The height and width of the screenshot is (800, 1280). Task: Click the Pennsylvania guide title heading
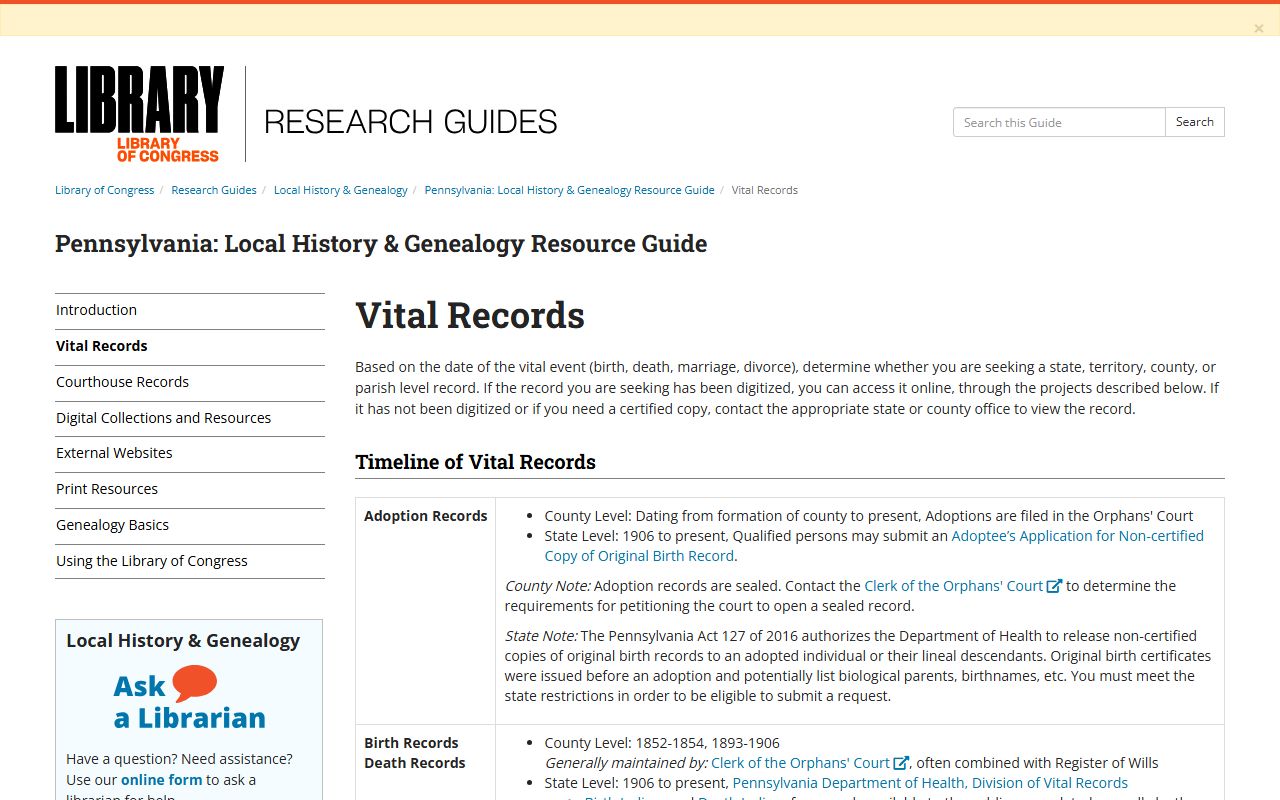tap(381, 244)
